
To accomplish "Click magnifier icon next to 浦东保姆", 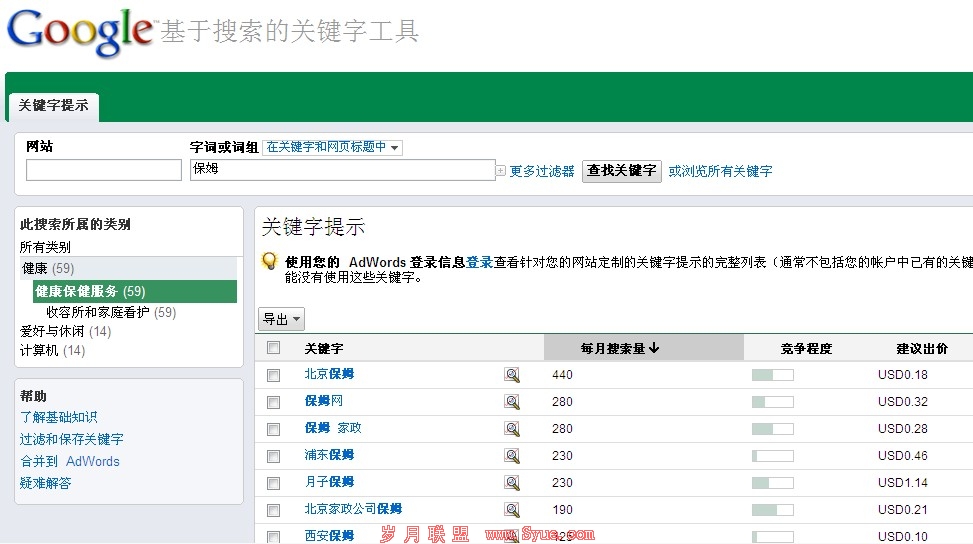I will click(x=512, y=456).
